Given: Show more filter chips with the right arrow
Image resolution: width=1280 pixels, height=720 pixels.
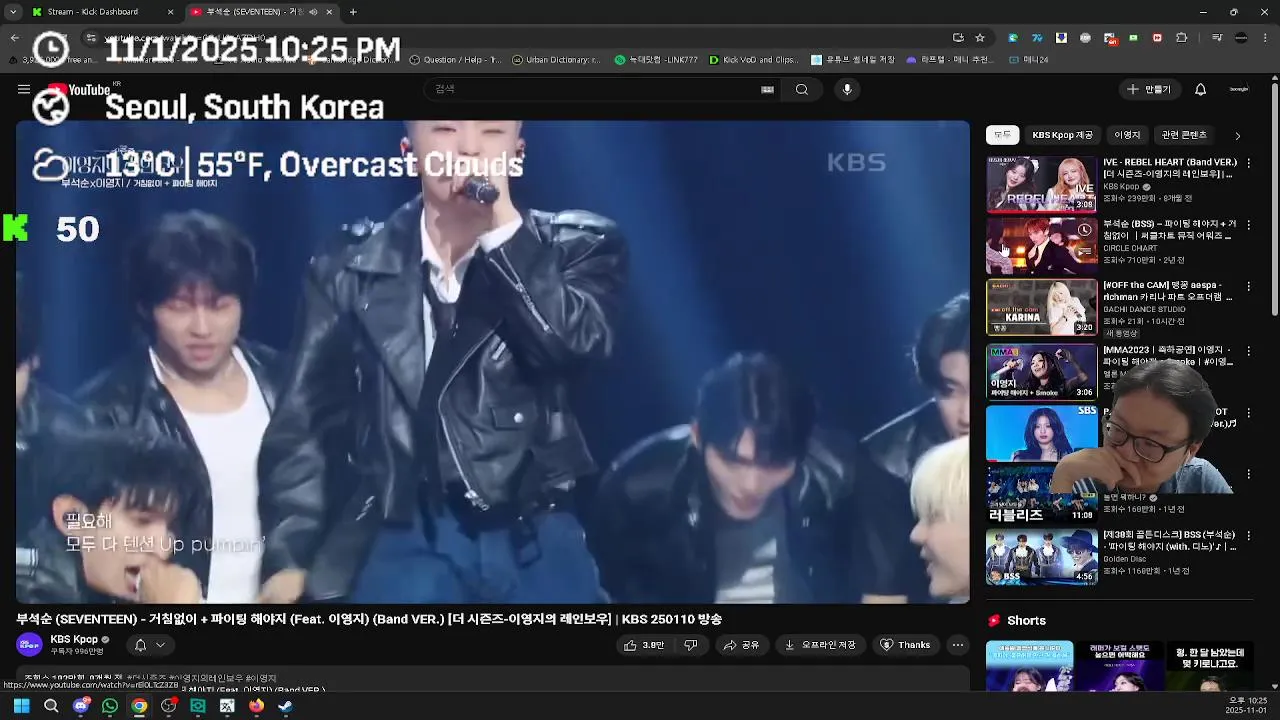Looking at the screenshot, I should click(x=1237, y=135).
